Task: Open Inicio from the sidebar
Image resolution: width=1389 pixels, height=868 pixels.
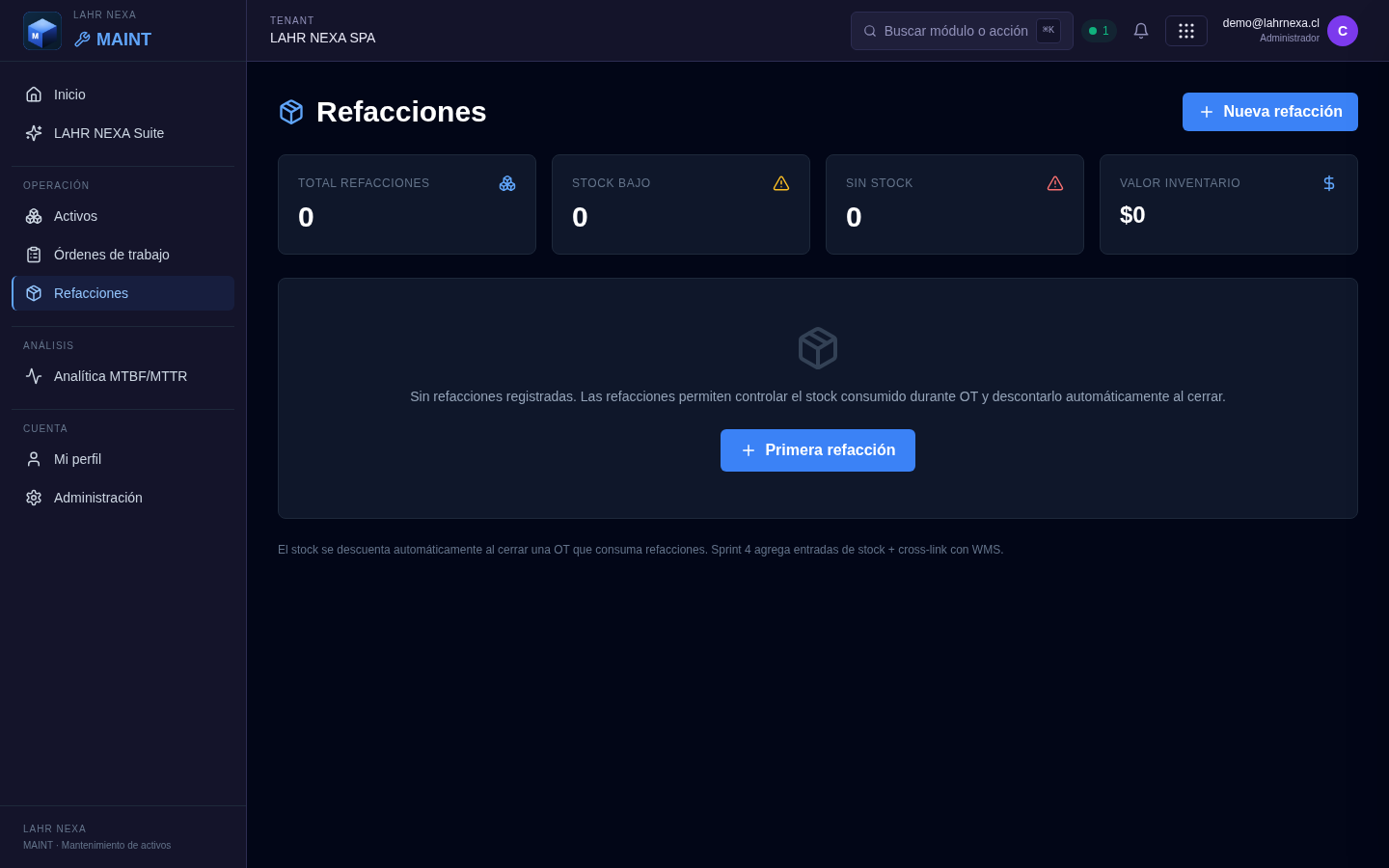Action: 123,95
